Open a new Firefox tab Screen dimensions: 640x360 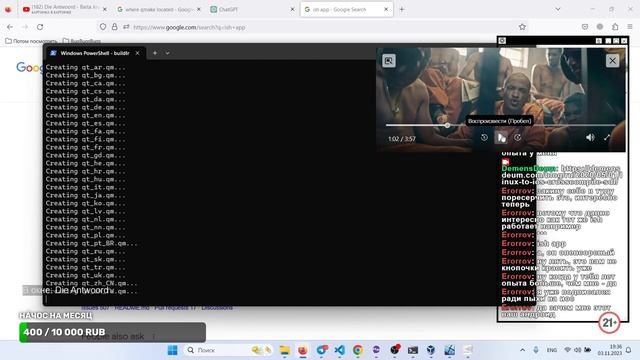click(402, 9)
